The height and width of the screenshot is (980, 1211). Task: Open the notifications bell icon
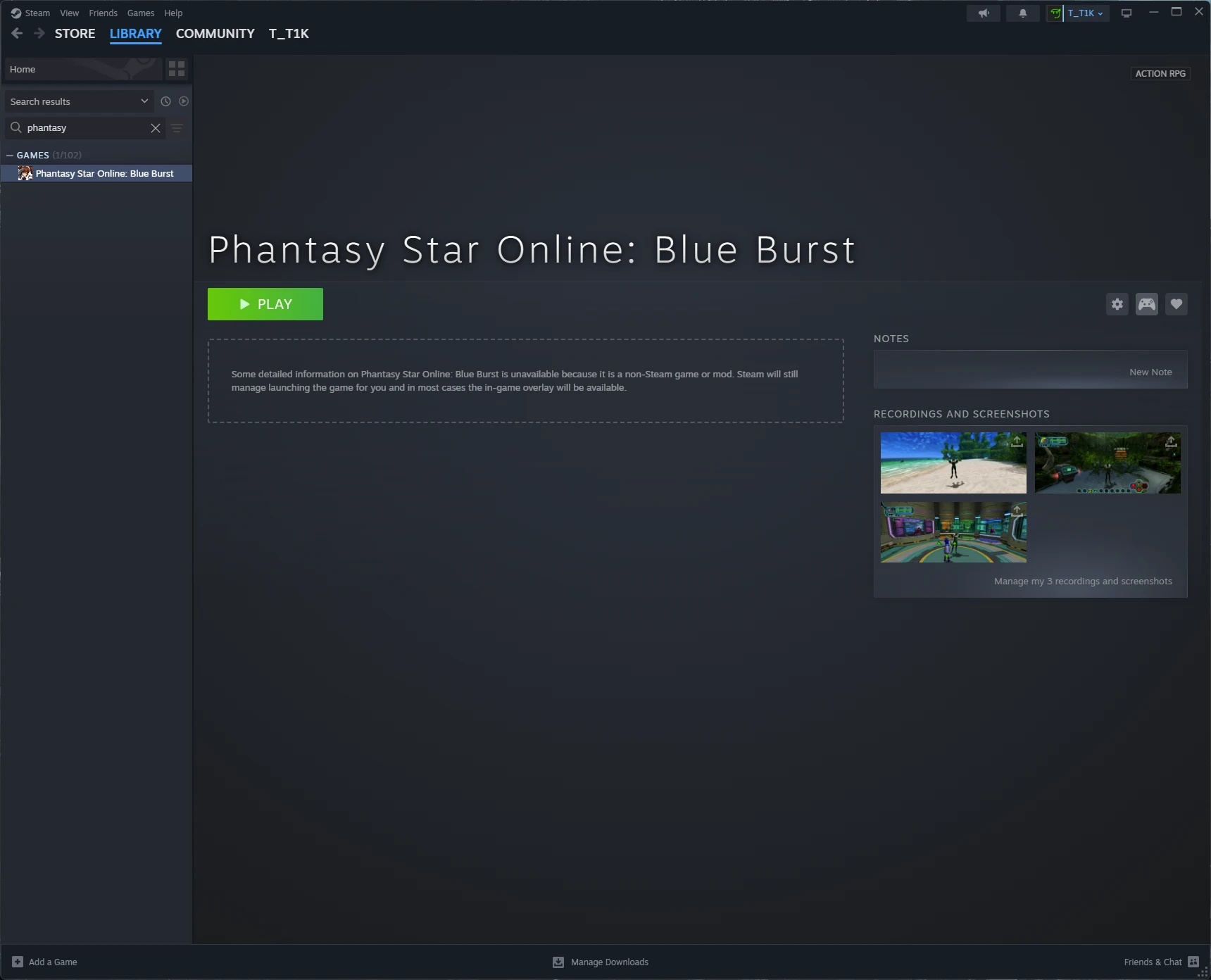pyautogui.click(x=1022, y=13)
